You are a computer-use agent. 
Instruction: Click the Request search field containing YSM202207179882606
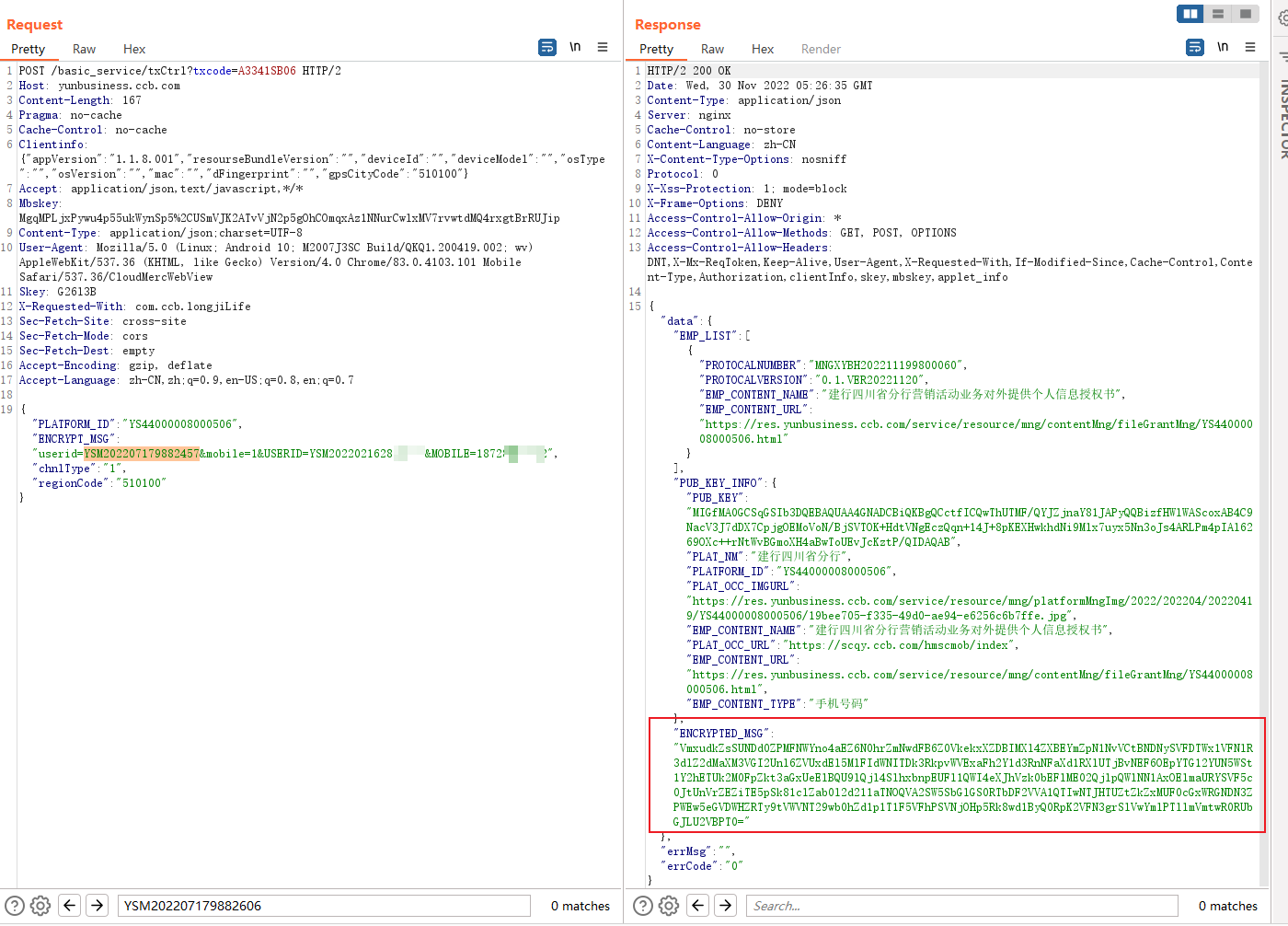click(324, 906)
